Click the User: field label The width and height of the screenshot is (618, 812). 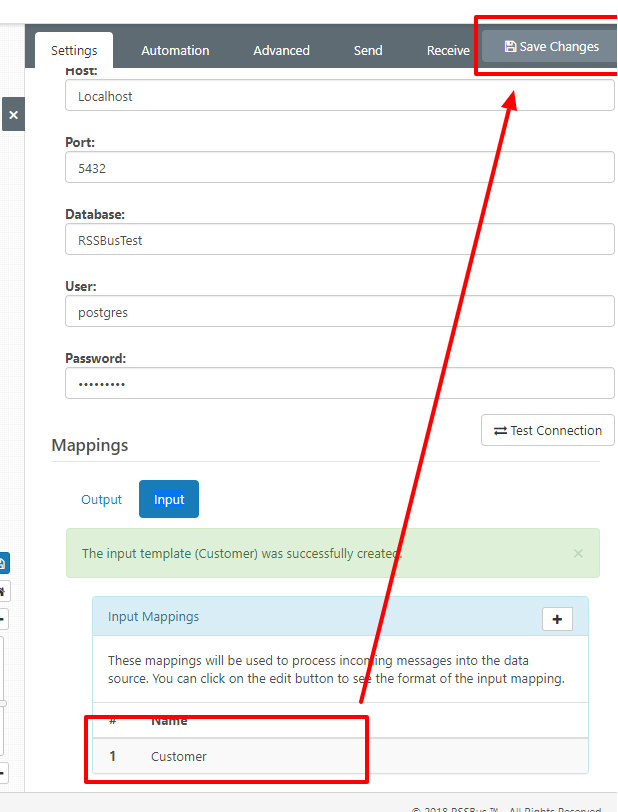(81, 286)
